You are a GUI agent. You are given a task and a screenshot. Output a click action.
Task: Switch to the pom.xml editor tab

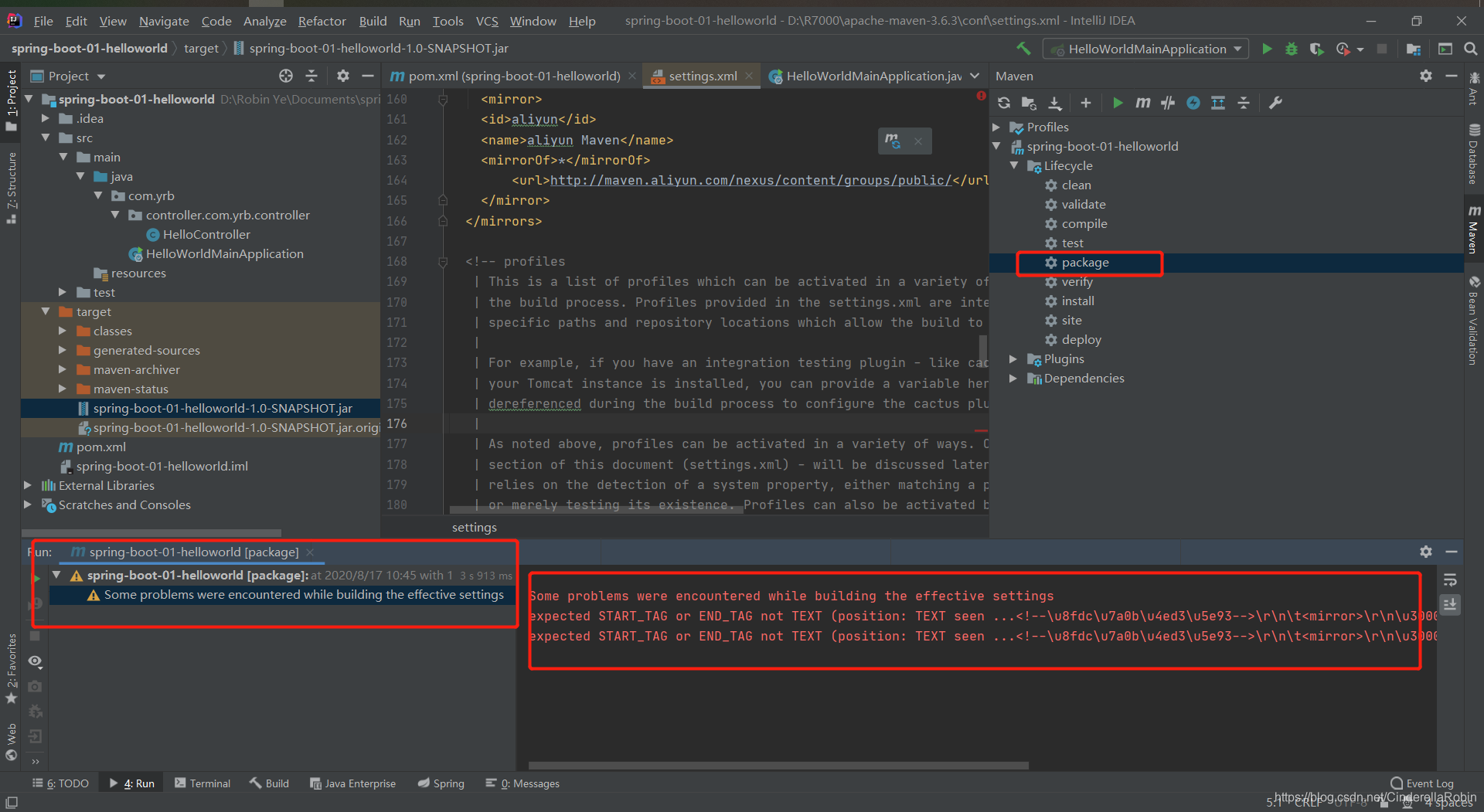coord(510,75)
